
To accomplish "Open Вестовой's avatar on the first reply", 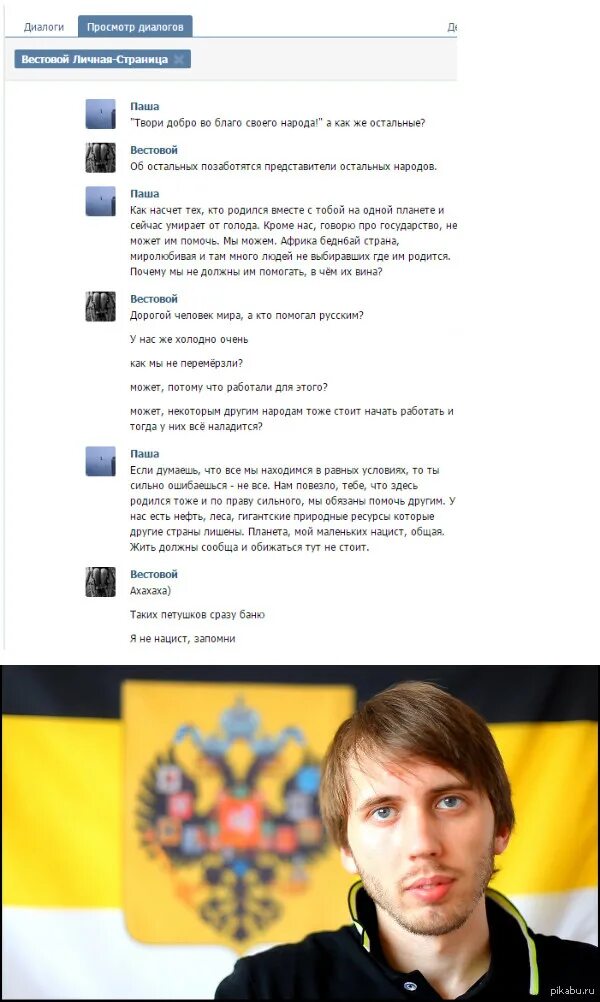I will (100, 158).
